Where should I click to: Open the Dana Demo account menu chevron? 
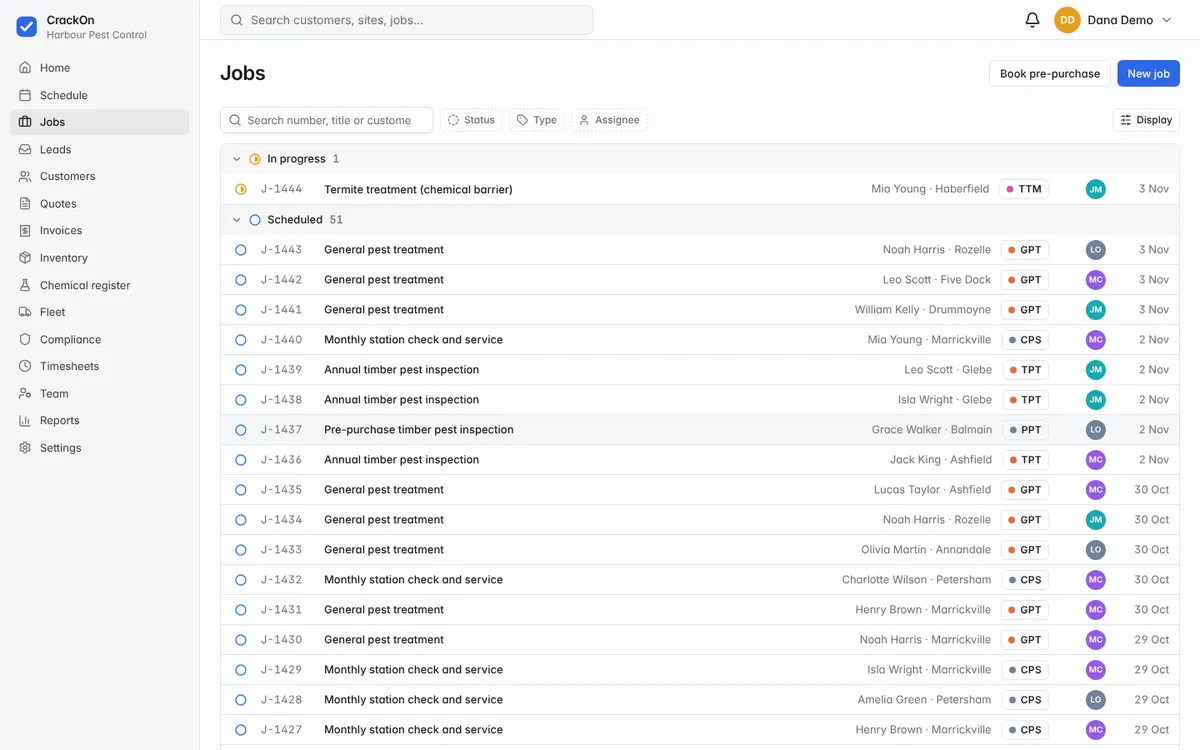[x=1166, y=20]
